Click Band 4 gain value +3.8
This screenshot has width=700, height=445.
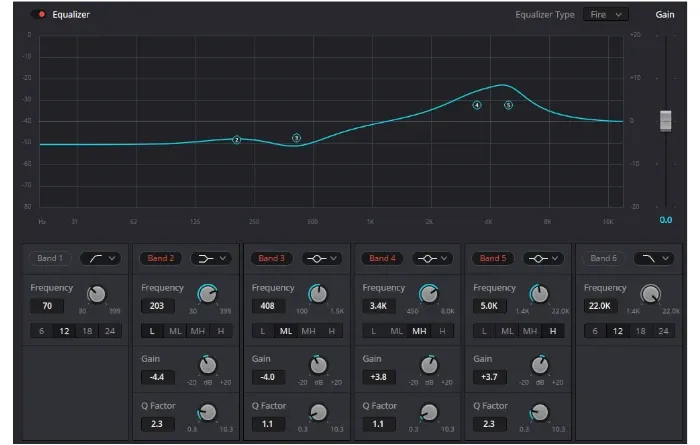[379, 377]
